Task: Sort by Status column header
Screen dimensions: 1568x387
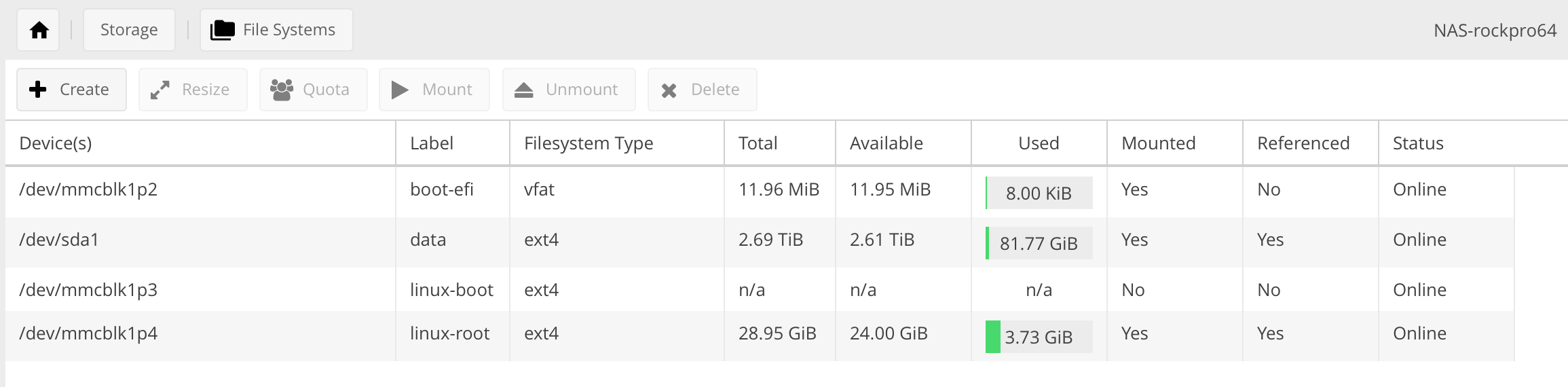Action: coord(1417,143)
